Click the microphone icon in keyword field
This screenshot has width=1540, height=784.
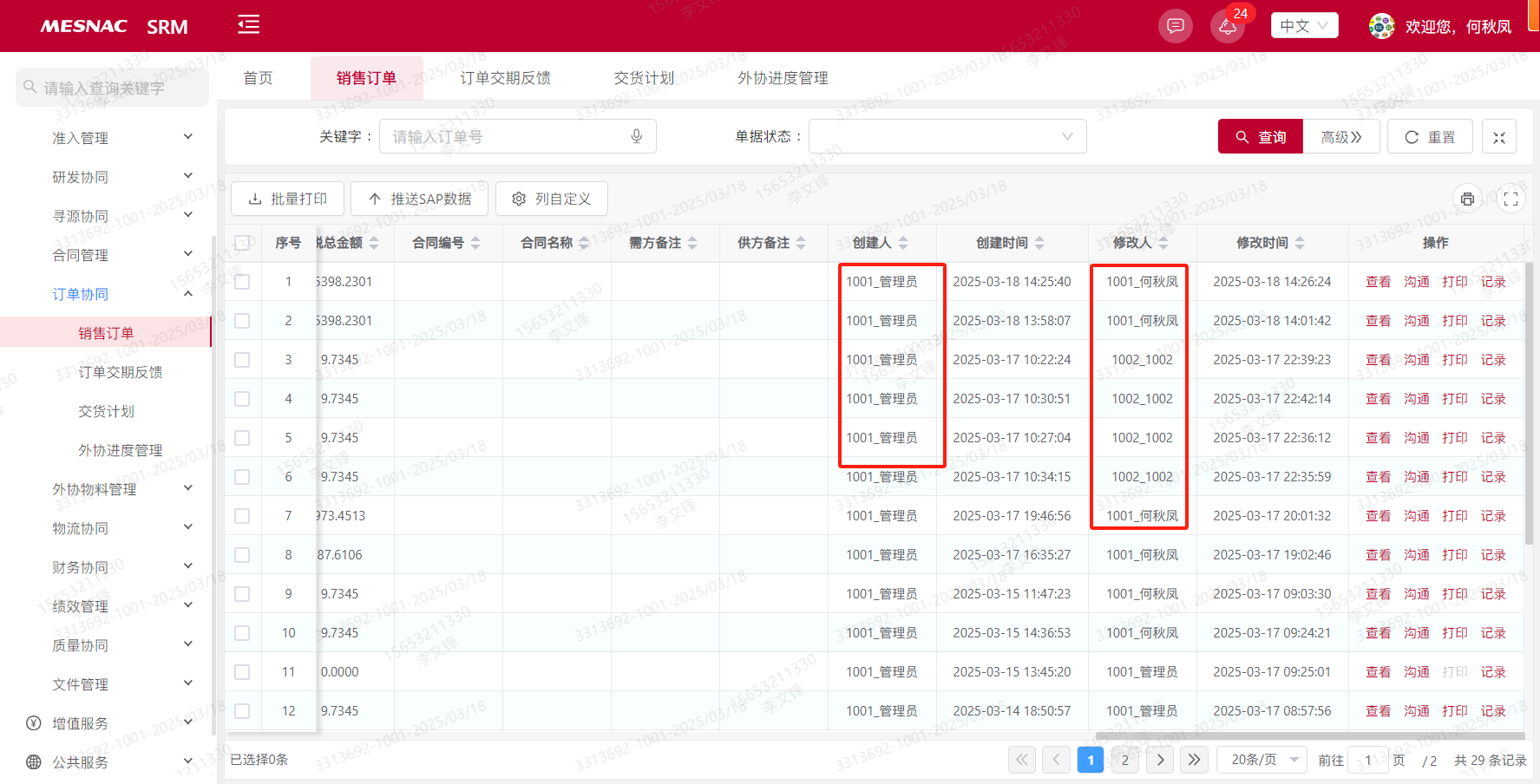637,136
